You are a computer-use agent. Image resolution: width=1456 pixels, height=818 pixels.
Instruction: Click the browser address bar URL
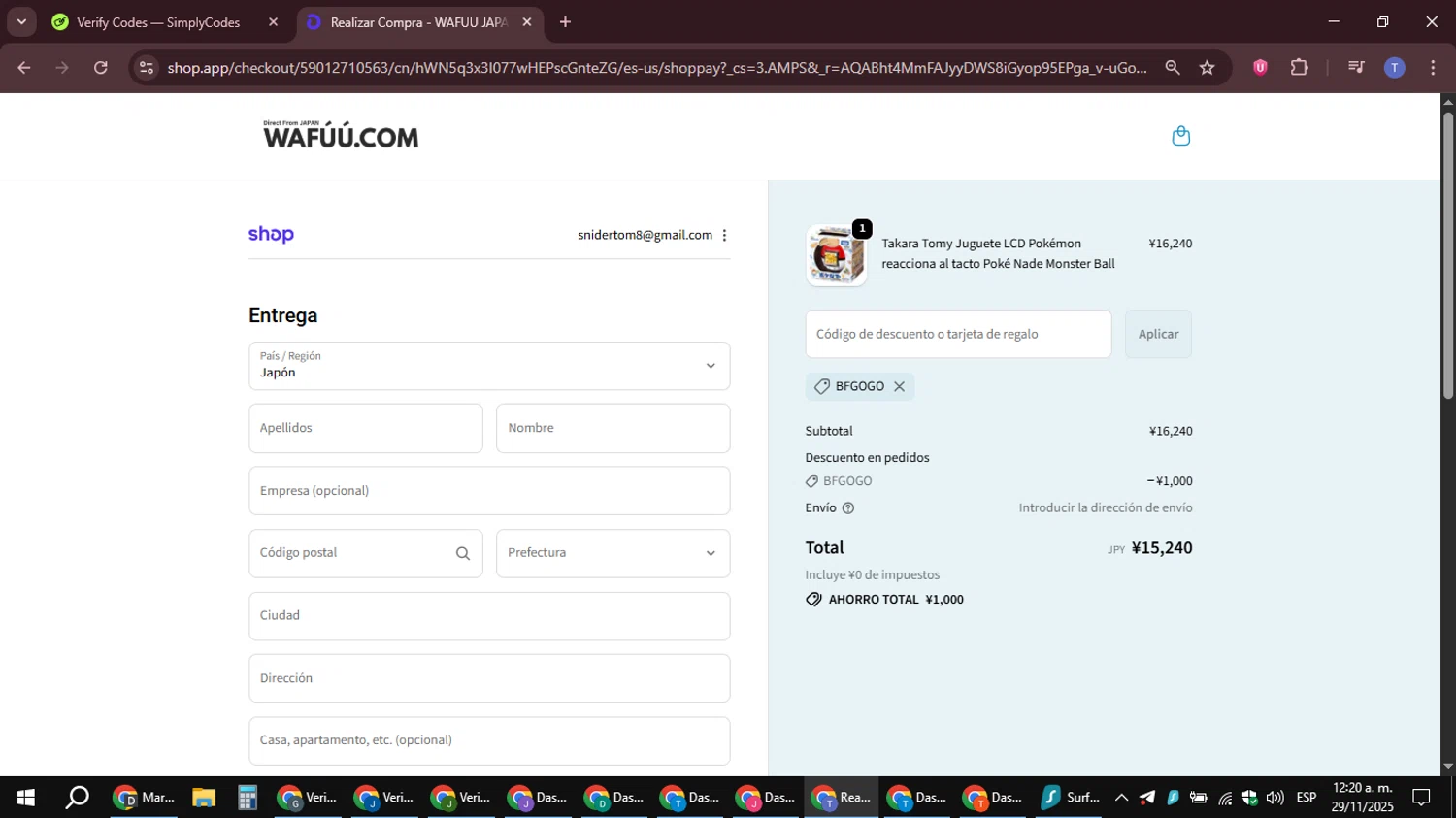coord(657,67)
